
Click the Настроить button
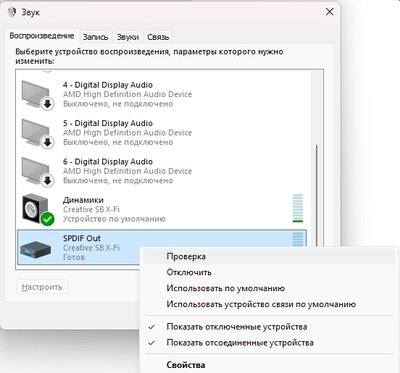pyautogui.click(x=42, y=287)
